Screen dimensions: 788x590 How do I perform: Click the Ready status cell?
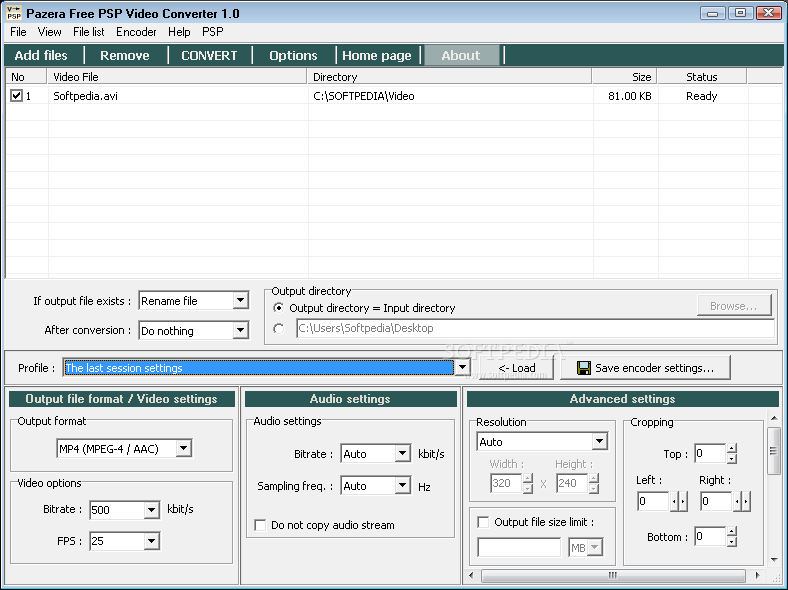(x=702, y=96)
